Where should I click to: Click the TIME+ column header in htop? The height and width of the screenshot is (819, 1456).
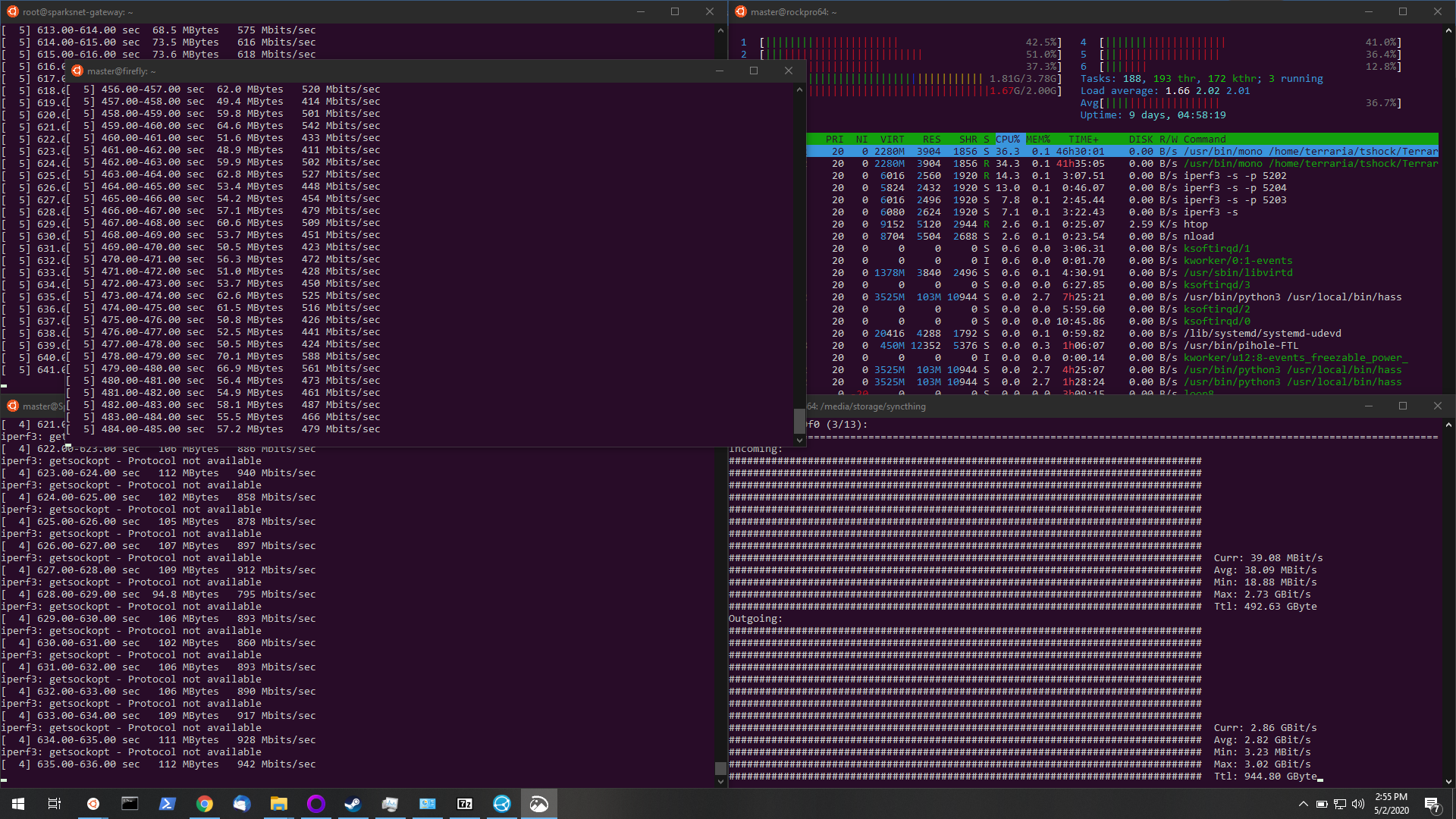pyautogui.click(x=1083, y=140)
